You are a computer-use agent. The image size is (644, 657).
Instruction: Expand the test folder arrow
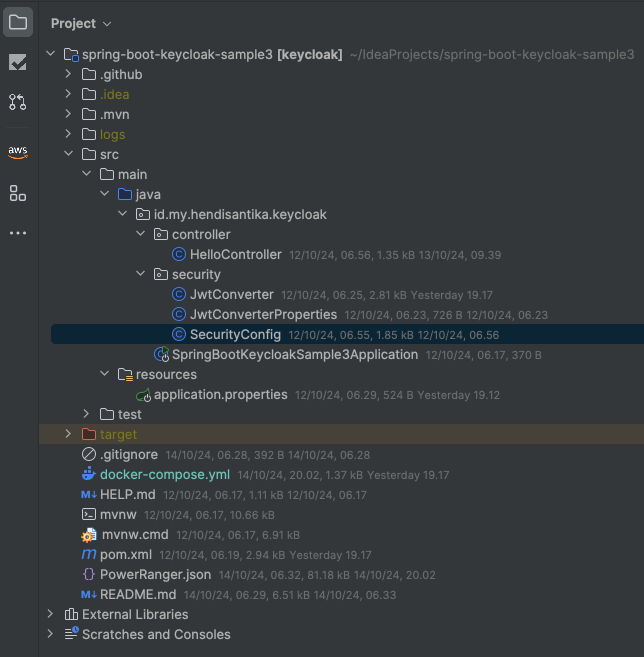[86, 414]
